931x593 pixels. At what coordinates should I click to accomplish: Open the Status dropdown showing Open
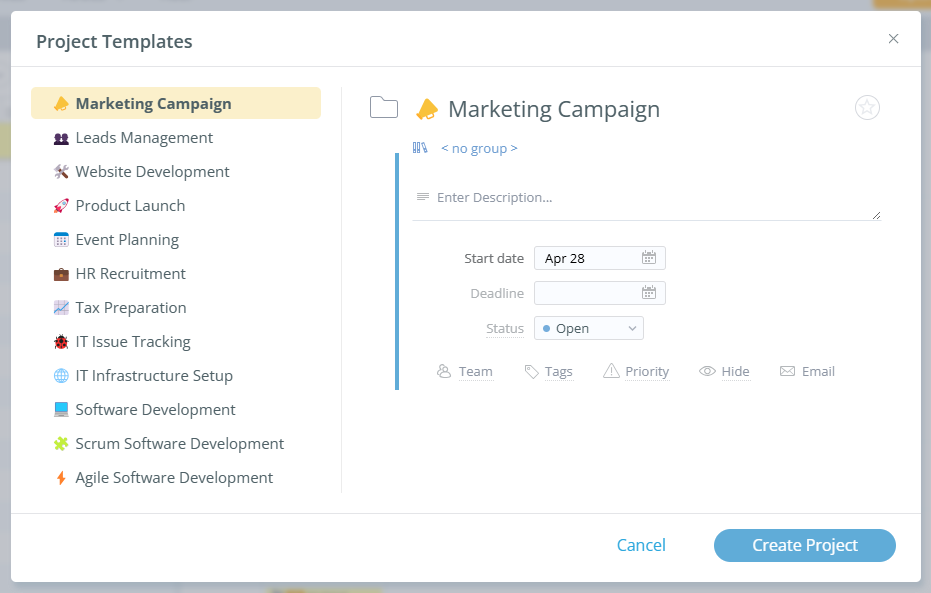(x=588, y=327)
